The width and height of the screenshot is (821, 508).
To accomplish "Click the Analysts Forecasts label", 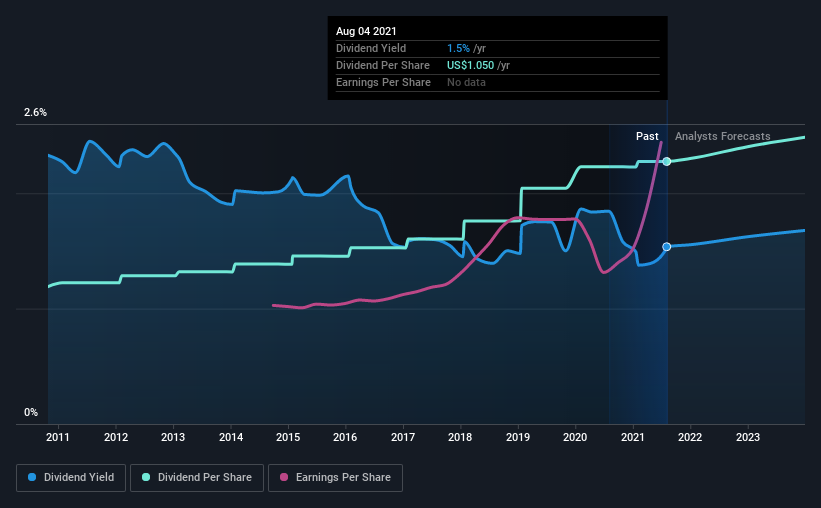I will (723, 136).
